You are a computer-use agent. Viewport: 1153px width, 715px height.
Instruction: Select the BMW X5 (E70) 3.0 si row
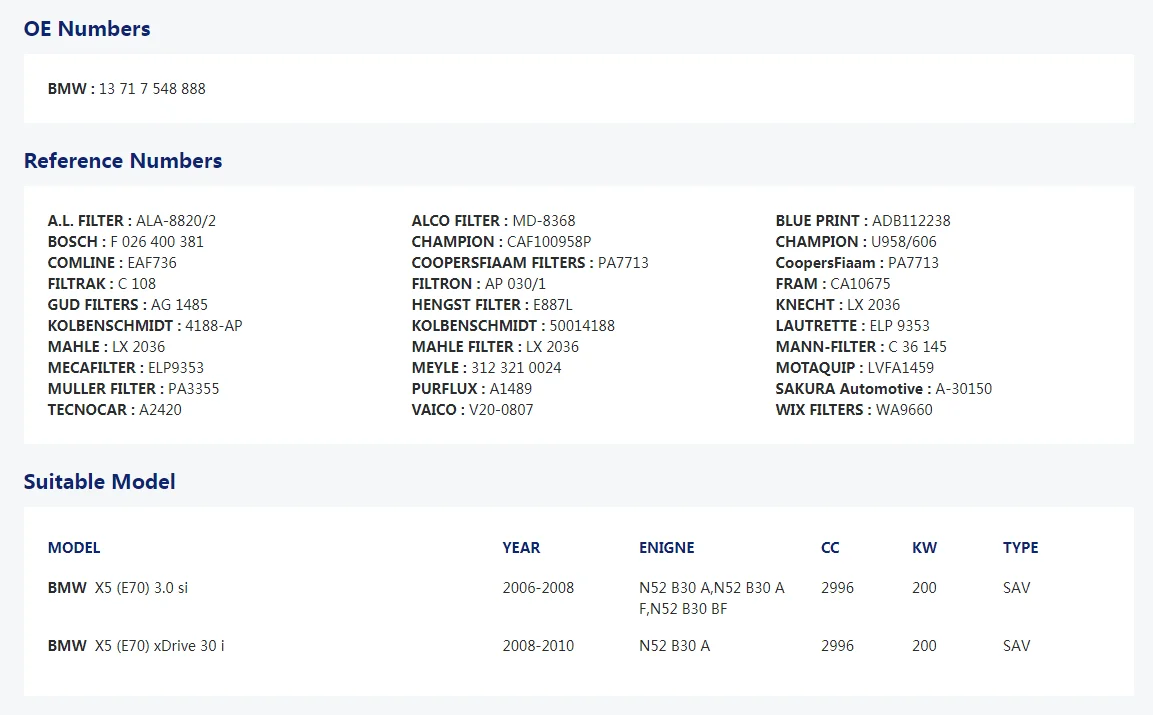tap(578, 598)
